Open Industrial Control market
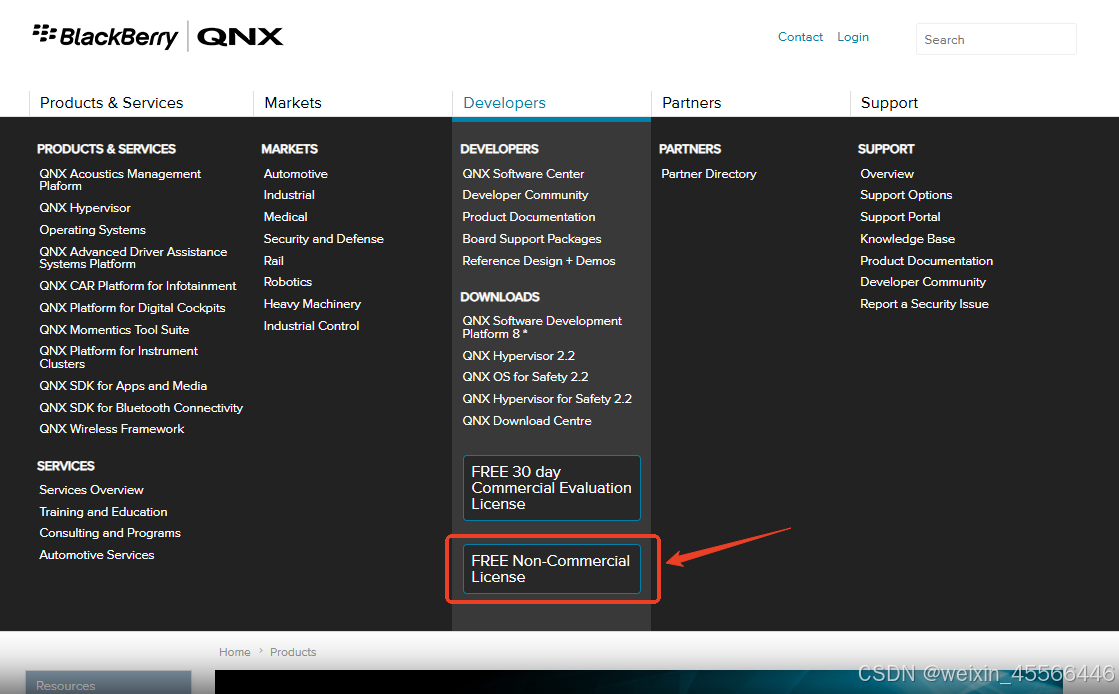The image size is (1119, 694). tap(311, 326)
